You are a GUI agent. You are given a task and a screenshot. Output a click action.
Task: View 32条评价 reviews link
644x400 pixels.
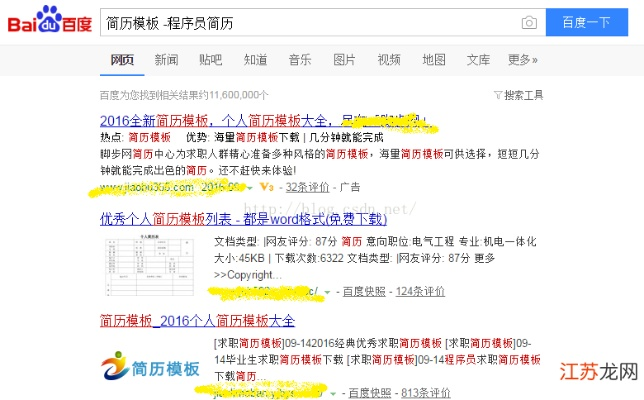(x=307, y=187)
